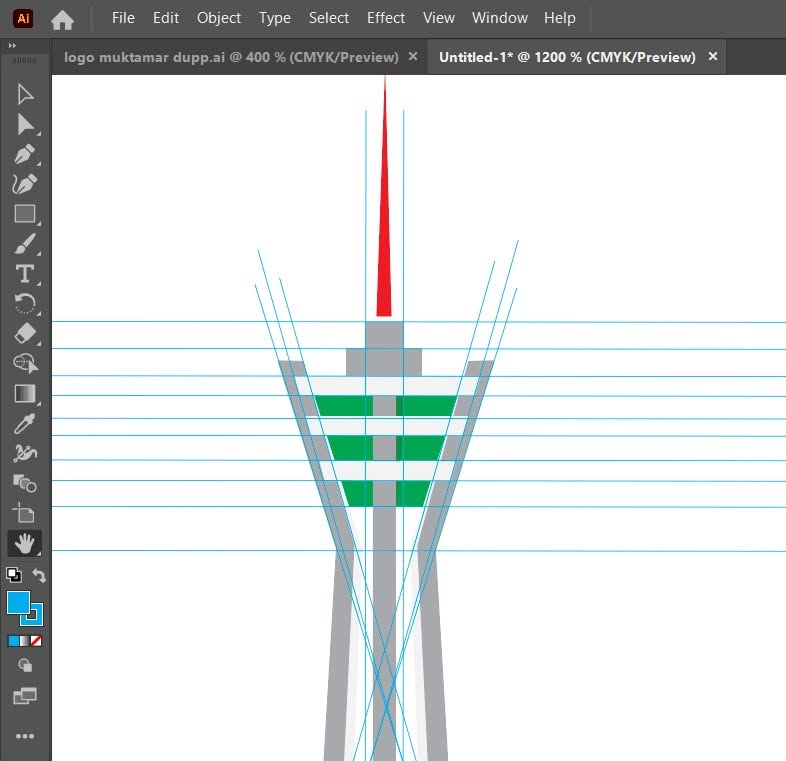Click the Illustrator Ai logo

(23, 19)
